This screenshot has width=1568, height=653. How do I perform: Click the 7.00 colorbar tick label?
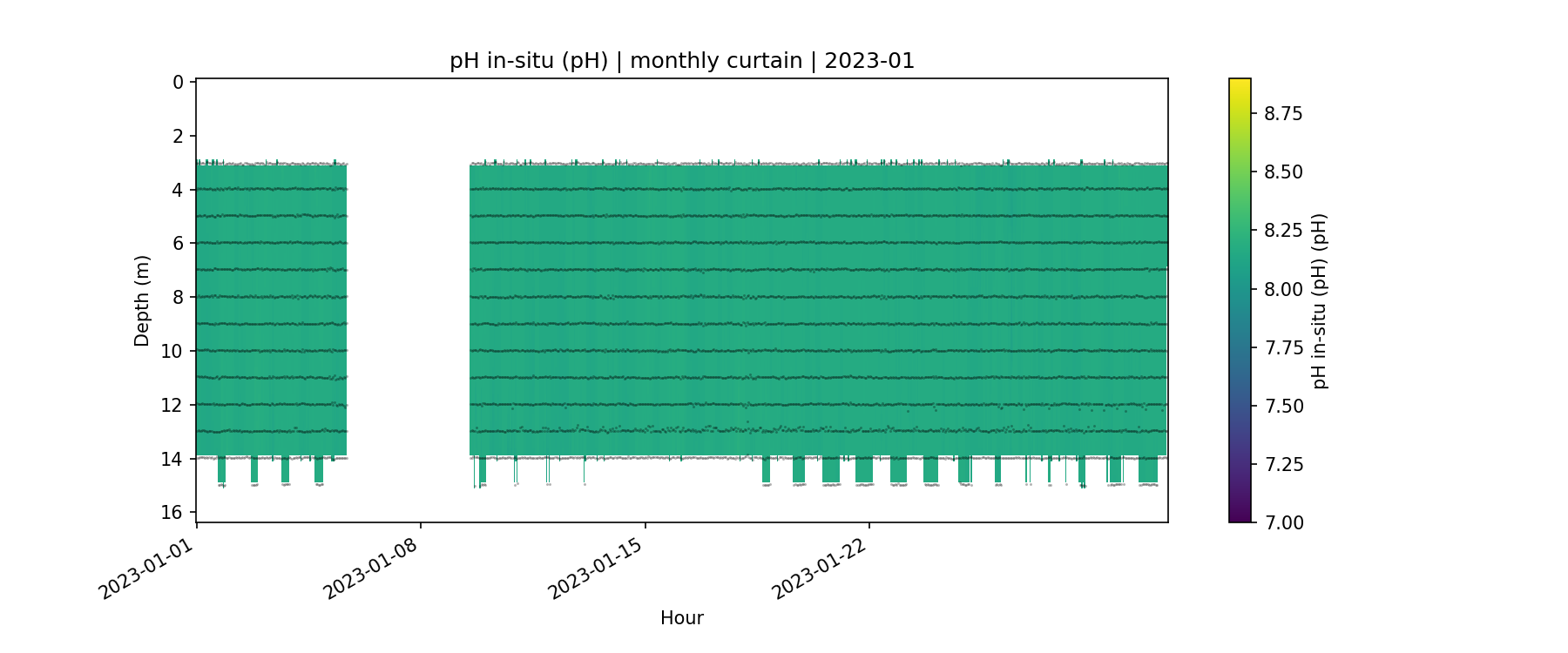[x=1283, y=522]
